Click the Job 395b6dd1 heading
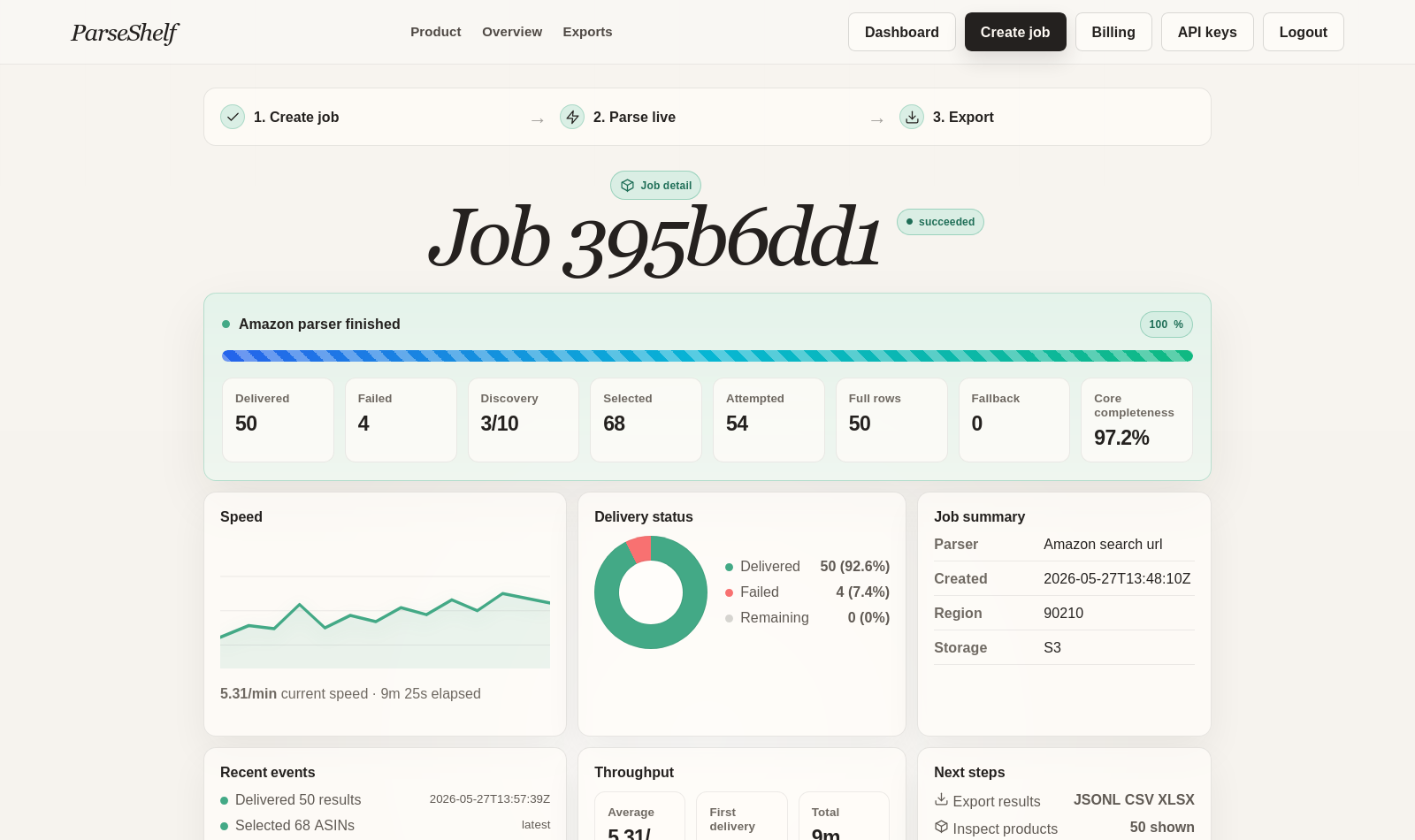This screenshot has height=840, width=1415. (654, 239)
